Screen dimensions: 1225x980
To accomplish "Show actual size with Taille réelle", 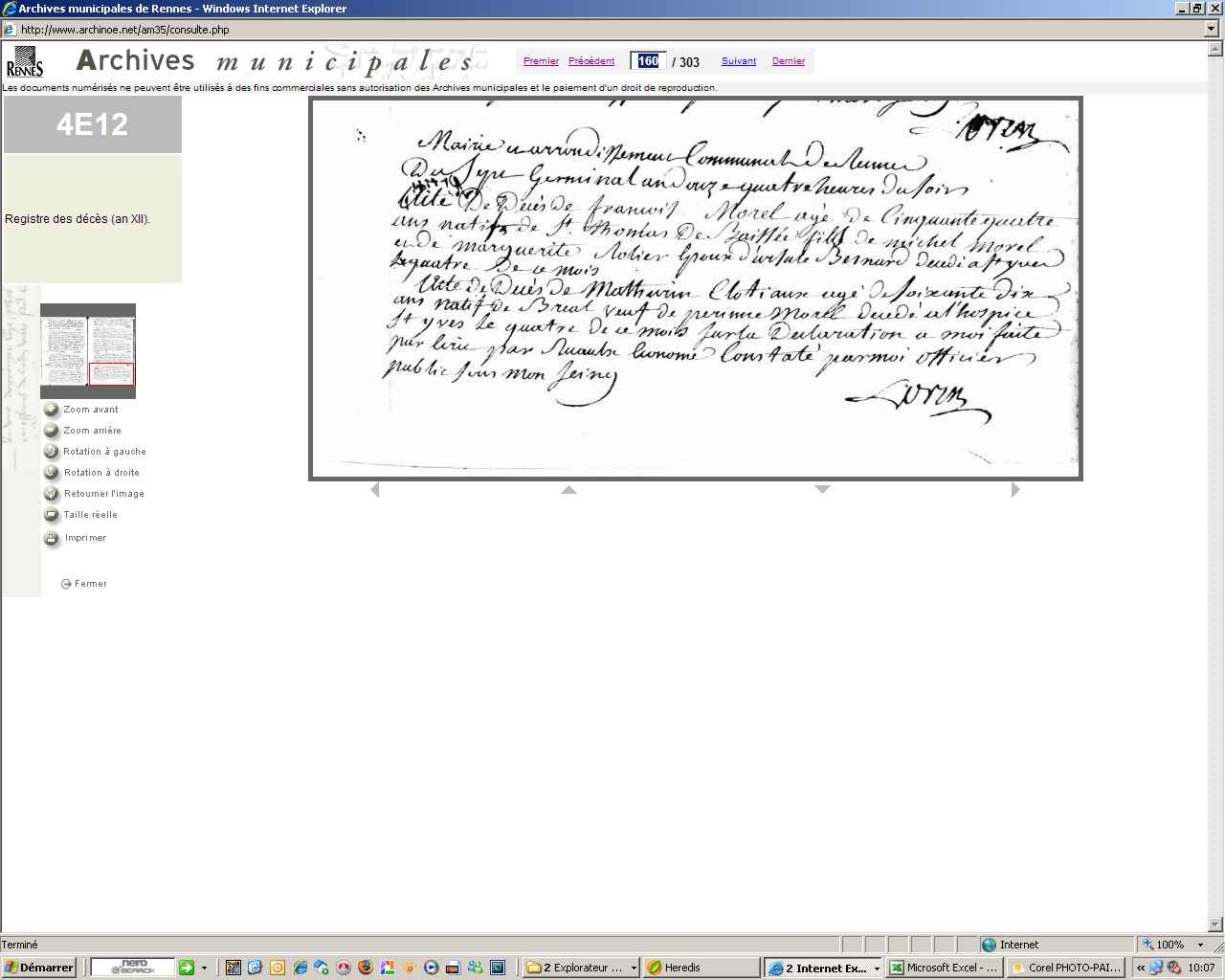I will pos(52,515).
